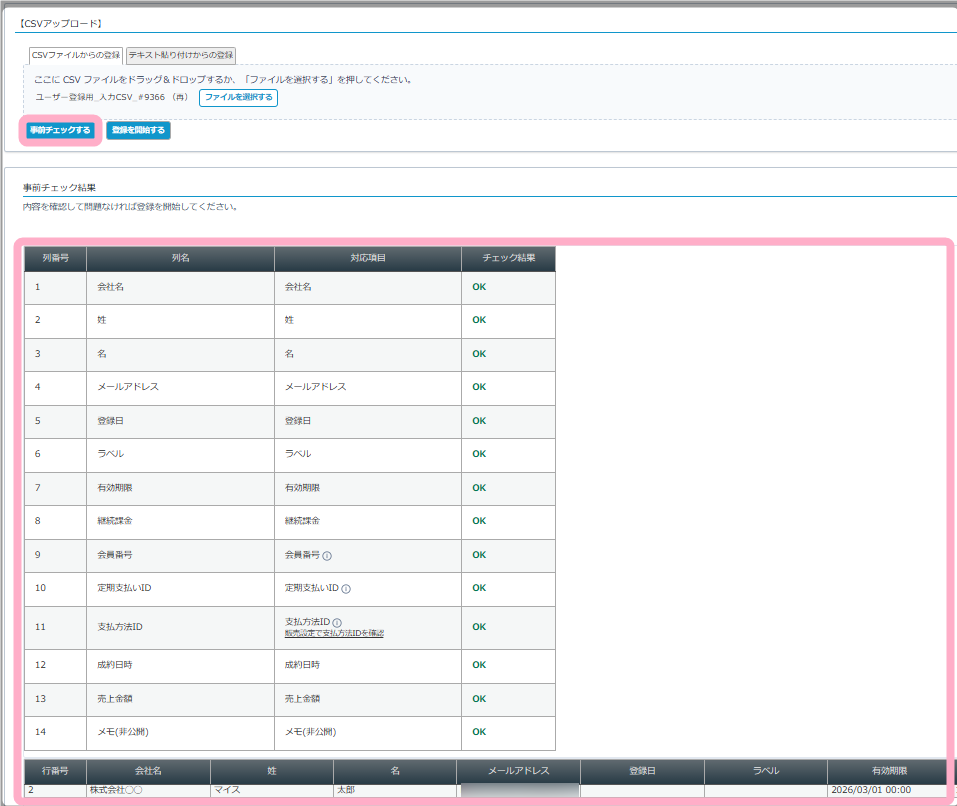Viewport: 957px width, 806px height.
Task: Click the チェック結果 column header
Action: click(x=508, y=258)
